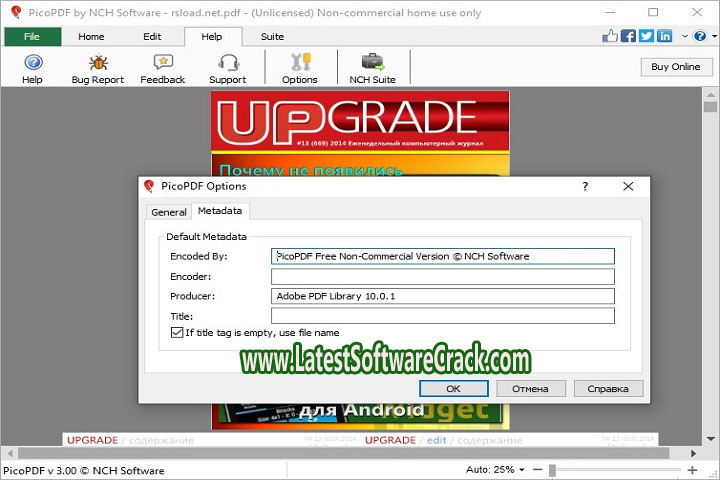Open the Home ribbon tab

[x=91, y=36]
